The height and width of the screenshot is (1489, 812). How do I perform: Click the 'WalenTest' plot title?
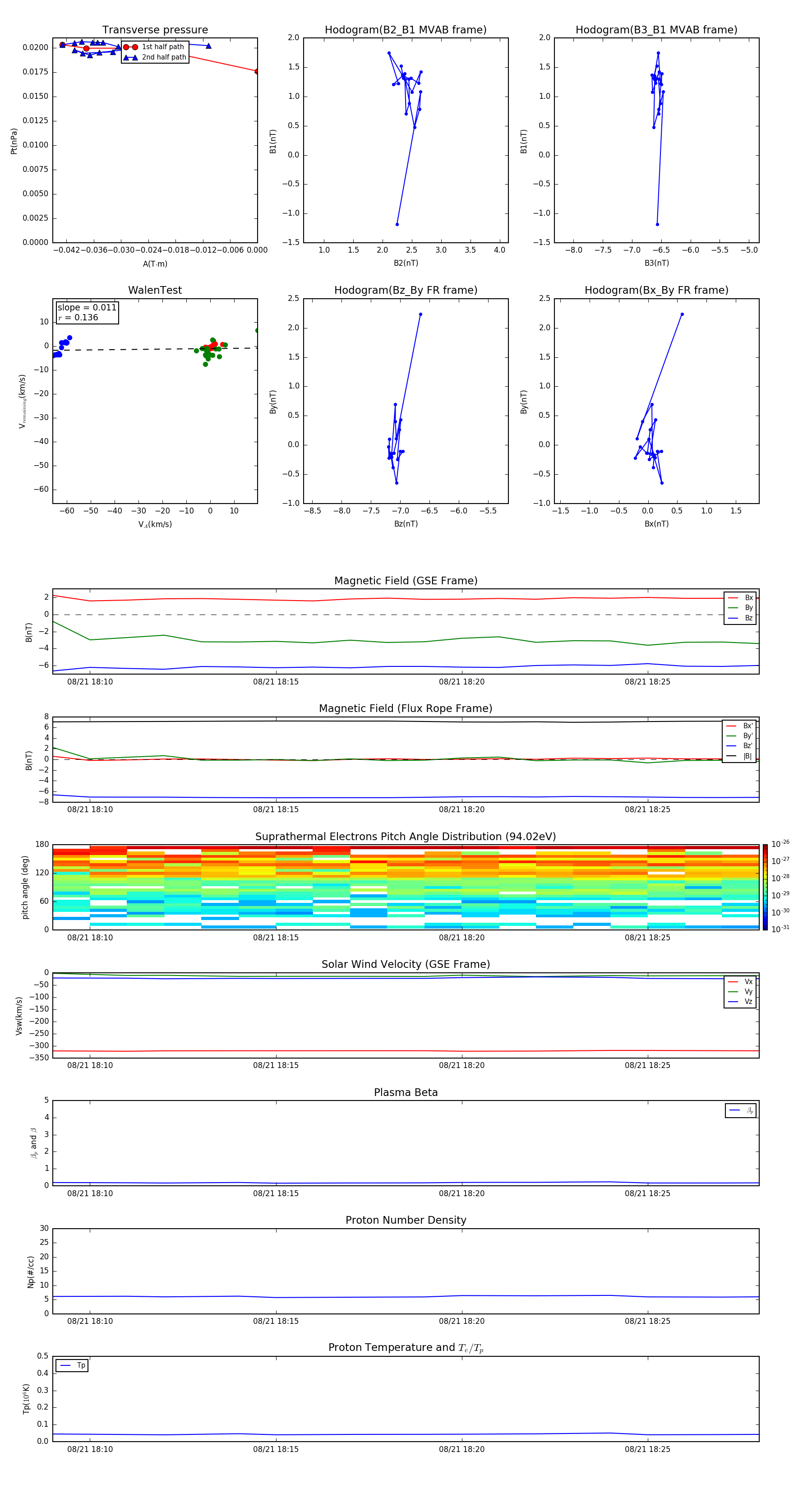click(155, 290)
